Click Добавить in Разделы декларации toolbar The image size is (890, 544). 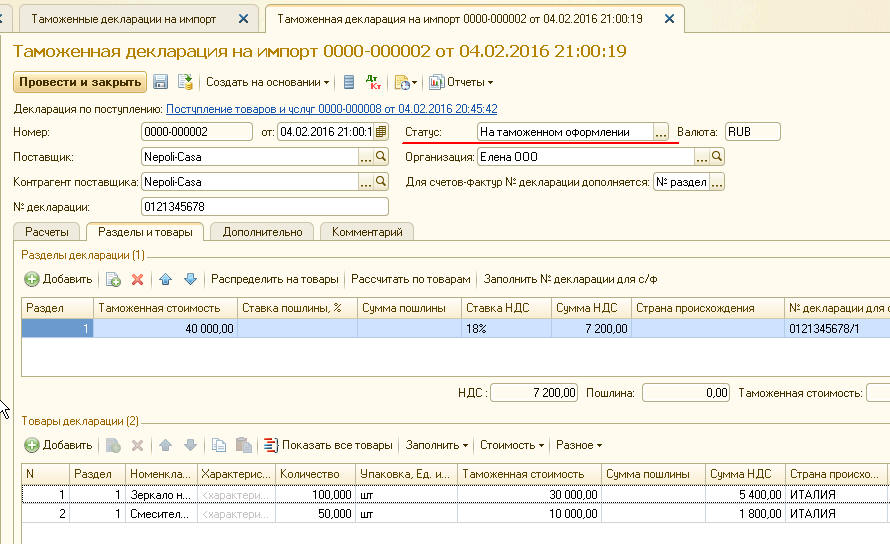click(x=58, y=279)
